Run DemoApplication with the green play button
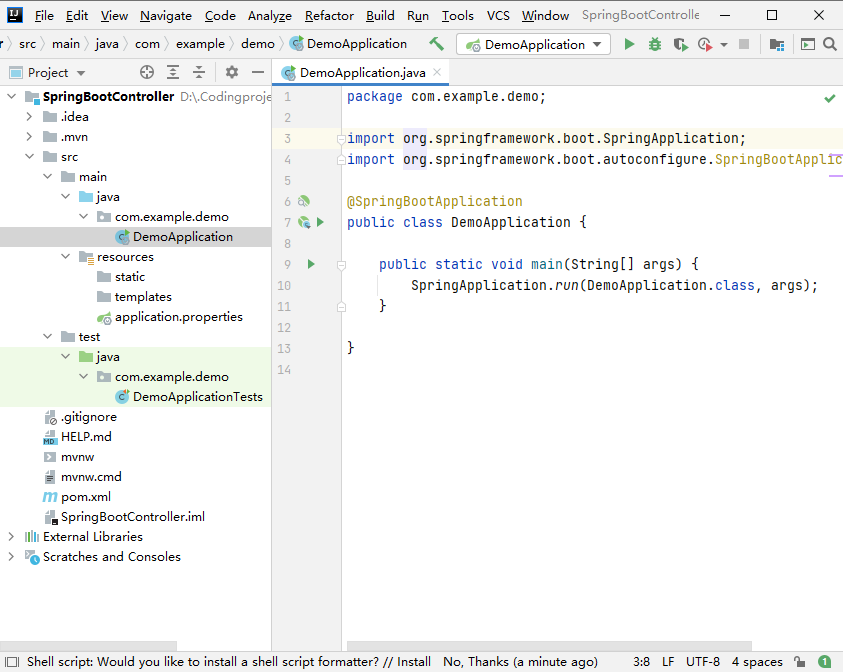Image resolution: width=843 pixels, height=672 pixels. 629,44
